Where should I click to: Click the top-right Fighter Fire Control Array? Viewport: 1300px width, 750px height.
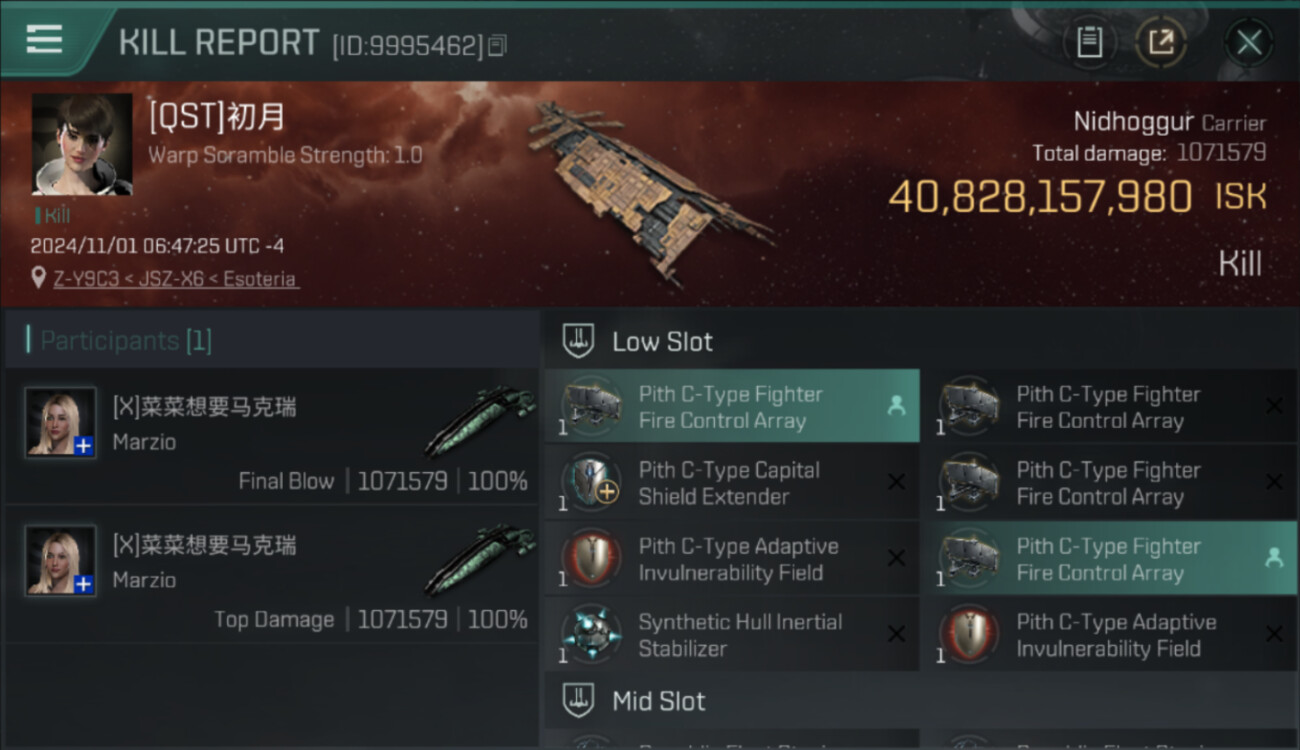[1109, 407]
